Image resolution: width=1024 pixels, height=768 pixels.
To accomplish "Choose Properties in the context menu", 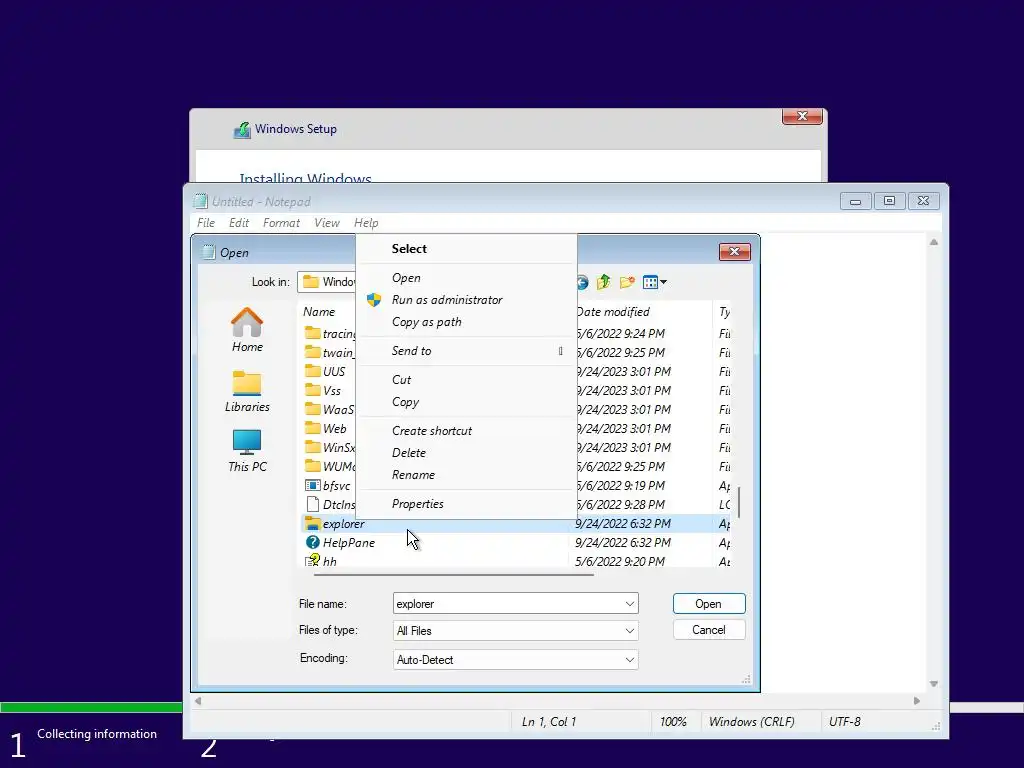I will pyautogui.click(x=466, y=504).
